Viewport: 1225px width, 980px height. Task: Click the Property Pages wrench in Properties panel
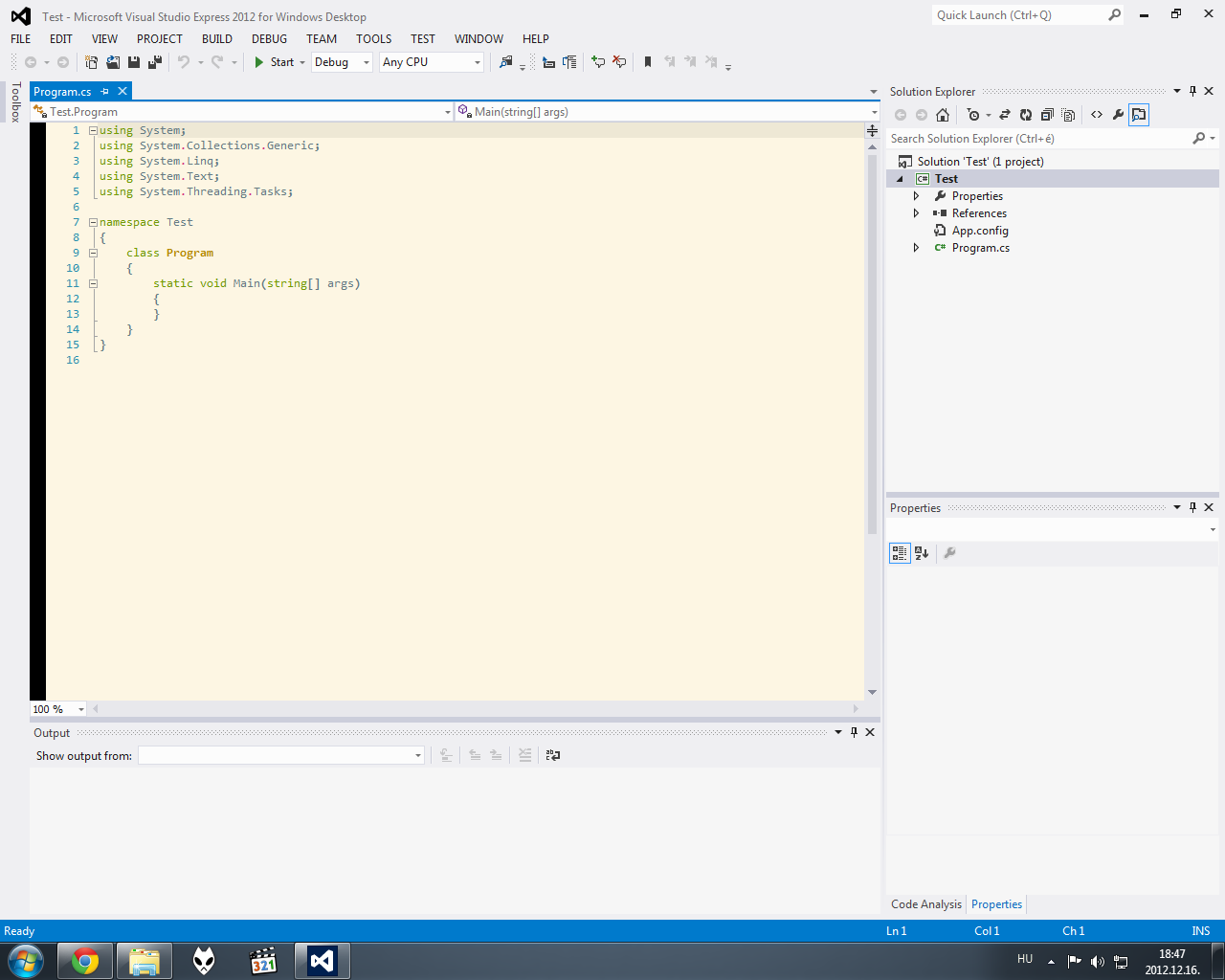click(x=949, y=553)
